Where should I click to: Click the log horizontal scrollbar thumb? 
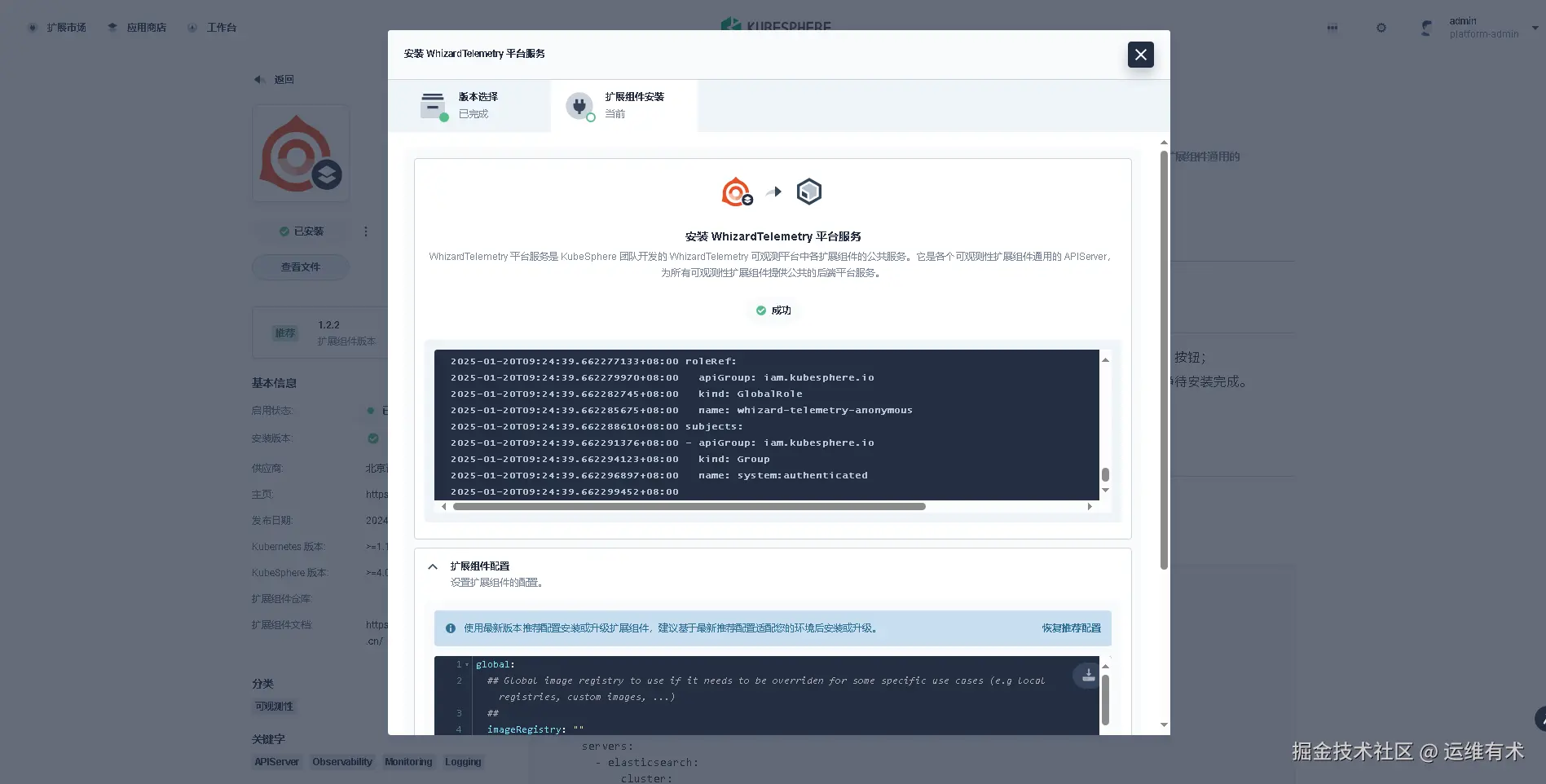point(689,506)
